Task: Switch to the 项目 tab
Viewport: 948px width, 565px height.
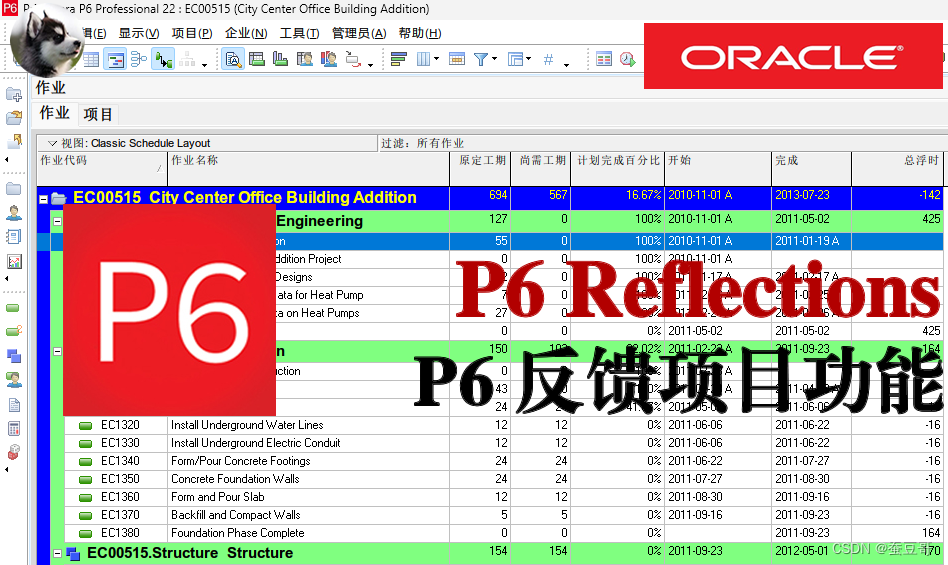Action: (98, 114)
